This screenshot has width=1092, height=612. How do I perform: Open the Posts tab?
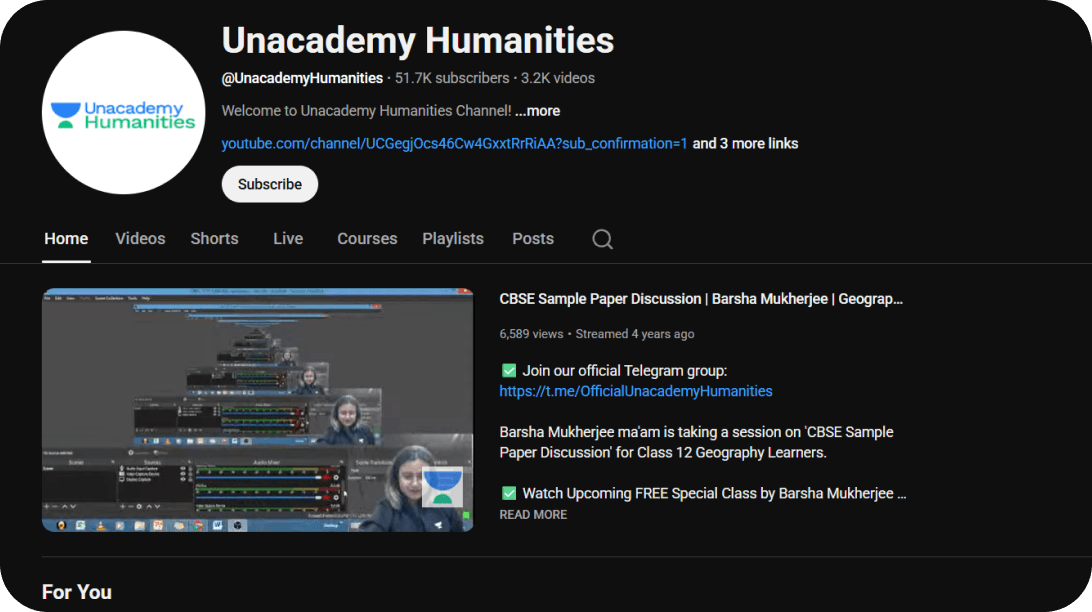(x=533, y=239)
